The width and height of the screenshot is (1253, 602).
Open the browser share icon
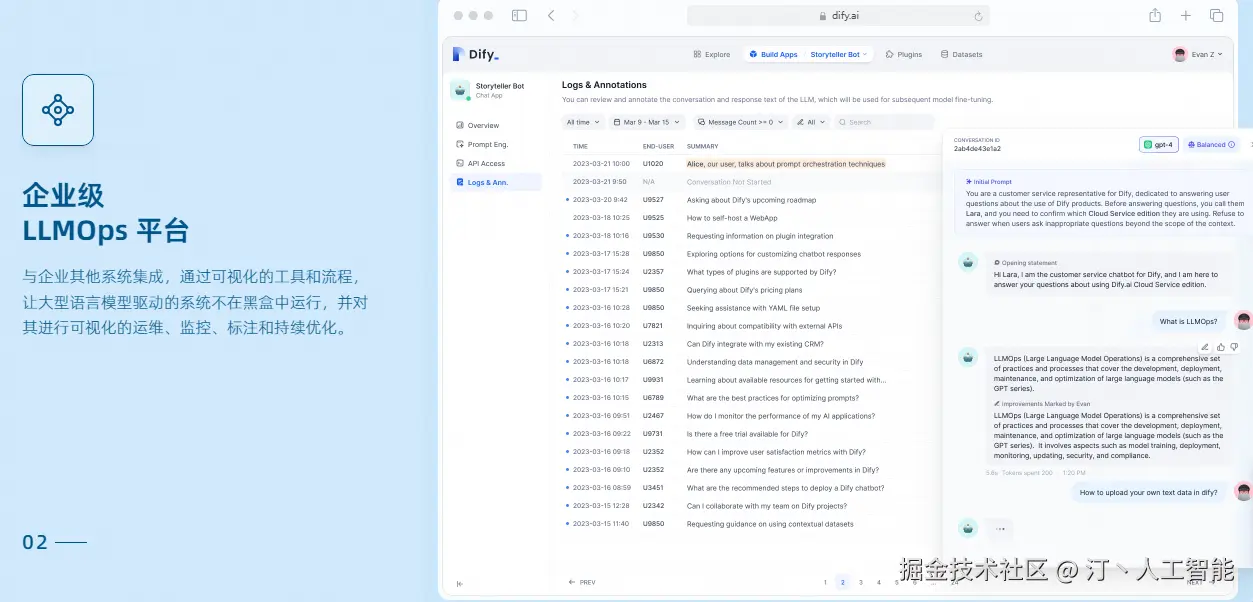(1155, 15)
